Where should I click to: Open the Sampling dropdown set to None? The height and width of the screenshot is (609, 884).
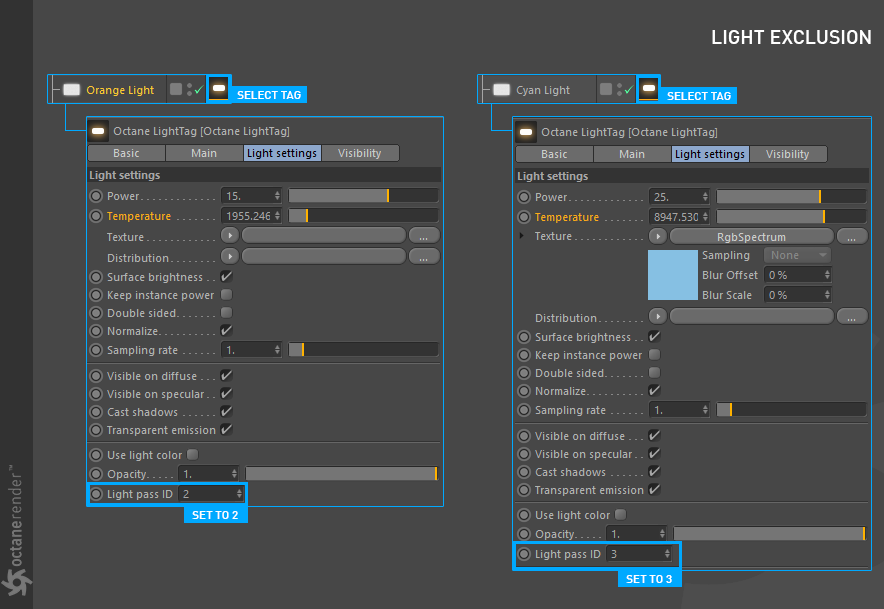coord(797,255)
